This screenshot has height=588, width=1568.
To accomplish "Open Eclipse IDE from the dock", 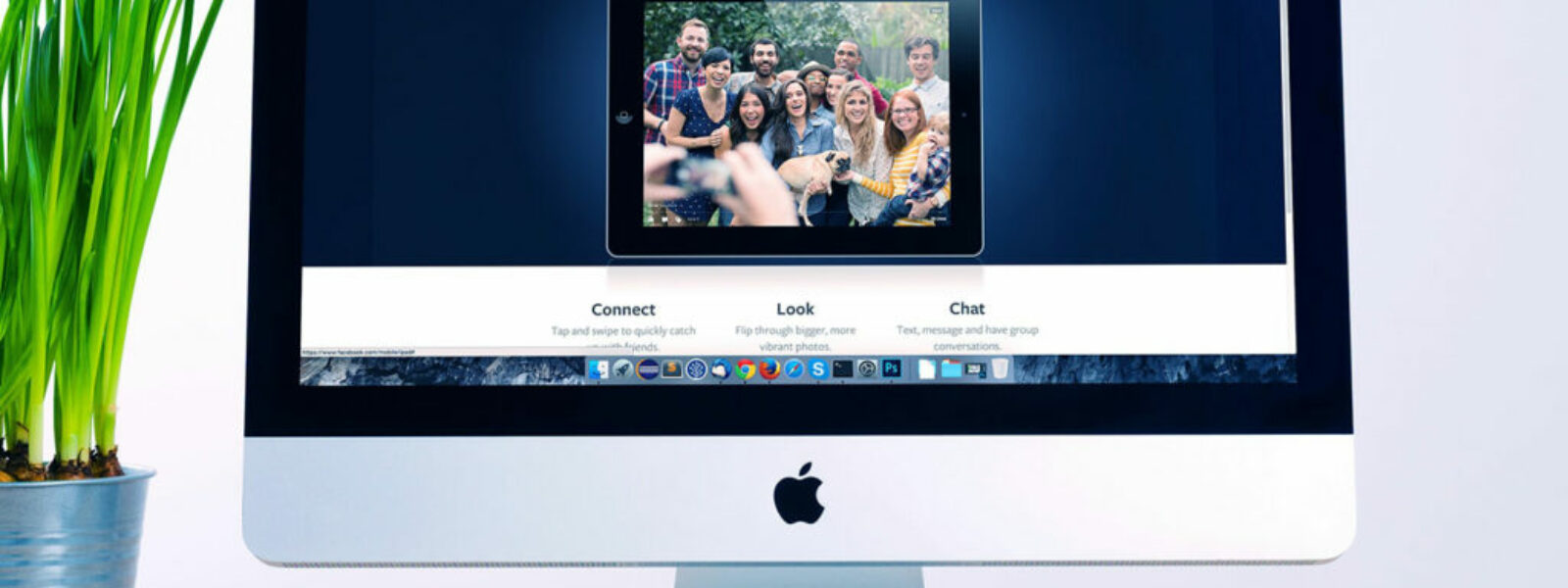I will click(647, 369).
